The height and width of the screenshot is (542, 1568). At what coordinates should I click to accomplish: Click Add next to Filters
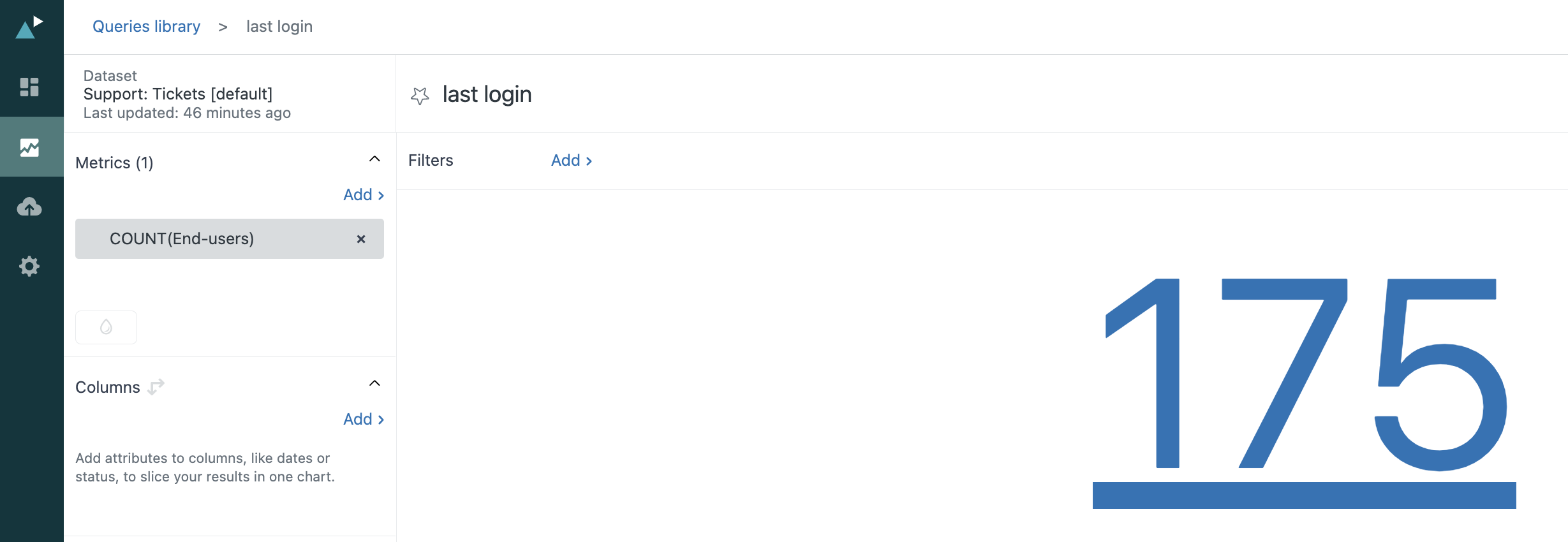tap(572, 160)
